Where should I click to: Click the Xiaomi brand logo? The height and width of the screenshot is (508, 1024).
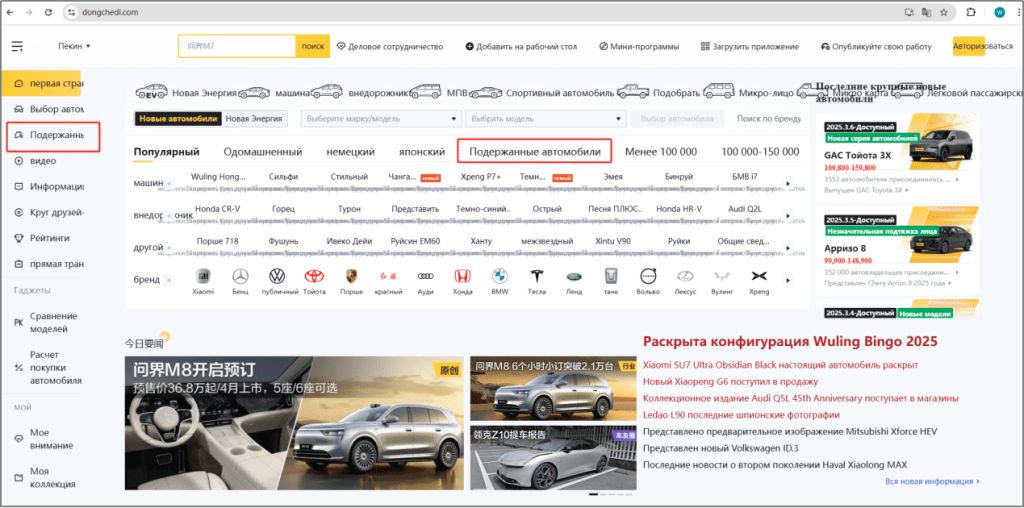point(203,276)
